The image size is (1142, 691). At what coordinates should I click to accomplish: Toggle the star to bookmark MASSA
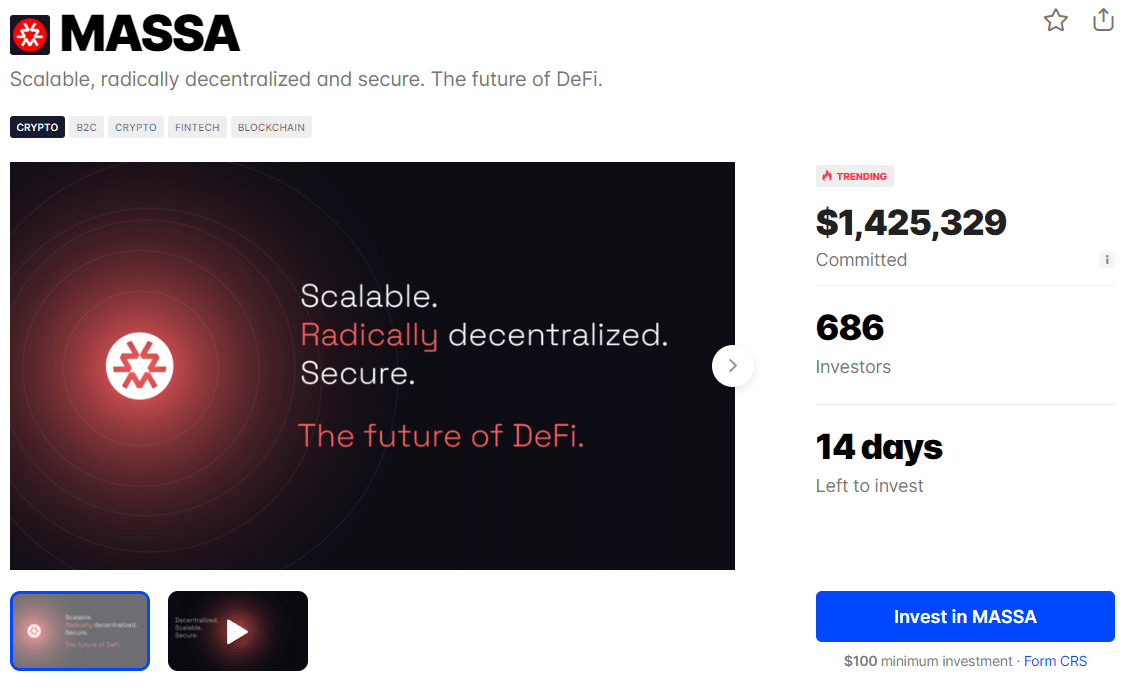pos(1055,20)
